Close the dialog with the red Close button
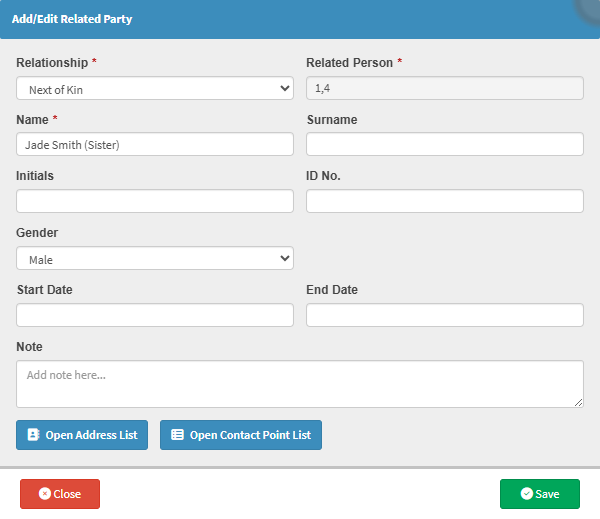This screenshot has height=519, width=600. pyautogui.click(x=60, y=494)
